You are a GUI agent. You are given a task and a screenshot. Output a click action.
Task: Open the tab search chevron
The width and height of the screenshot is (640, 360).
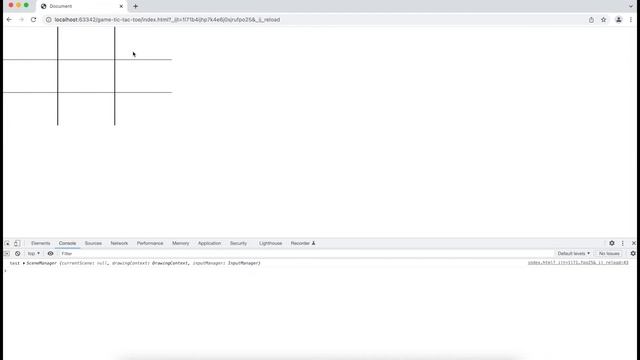click(x=631, y=6)
